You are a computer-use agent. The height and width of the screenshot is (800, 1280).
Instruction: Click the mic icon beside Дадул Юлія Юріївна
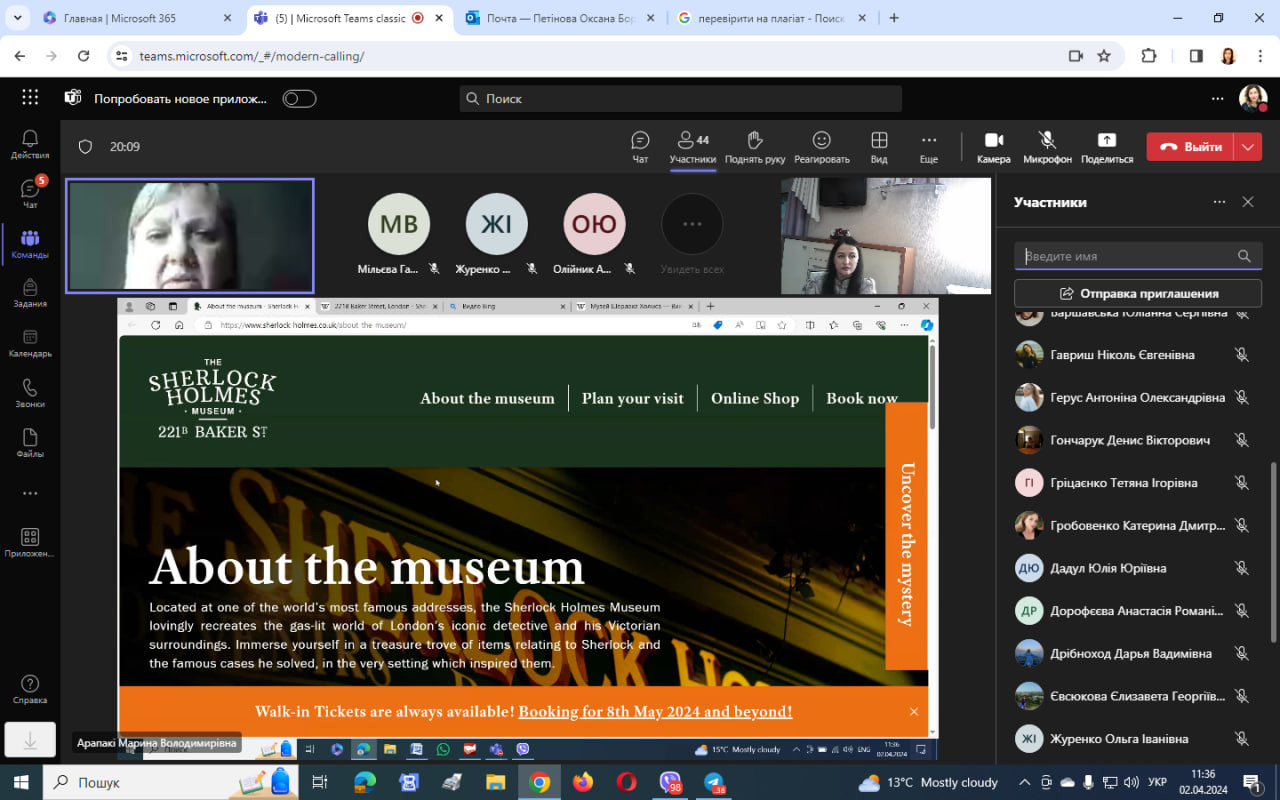click(x=1242, y=568)
